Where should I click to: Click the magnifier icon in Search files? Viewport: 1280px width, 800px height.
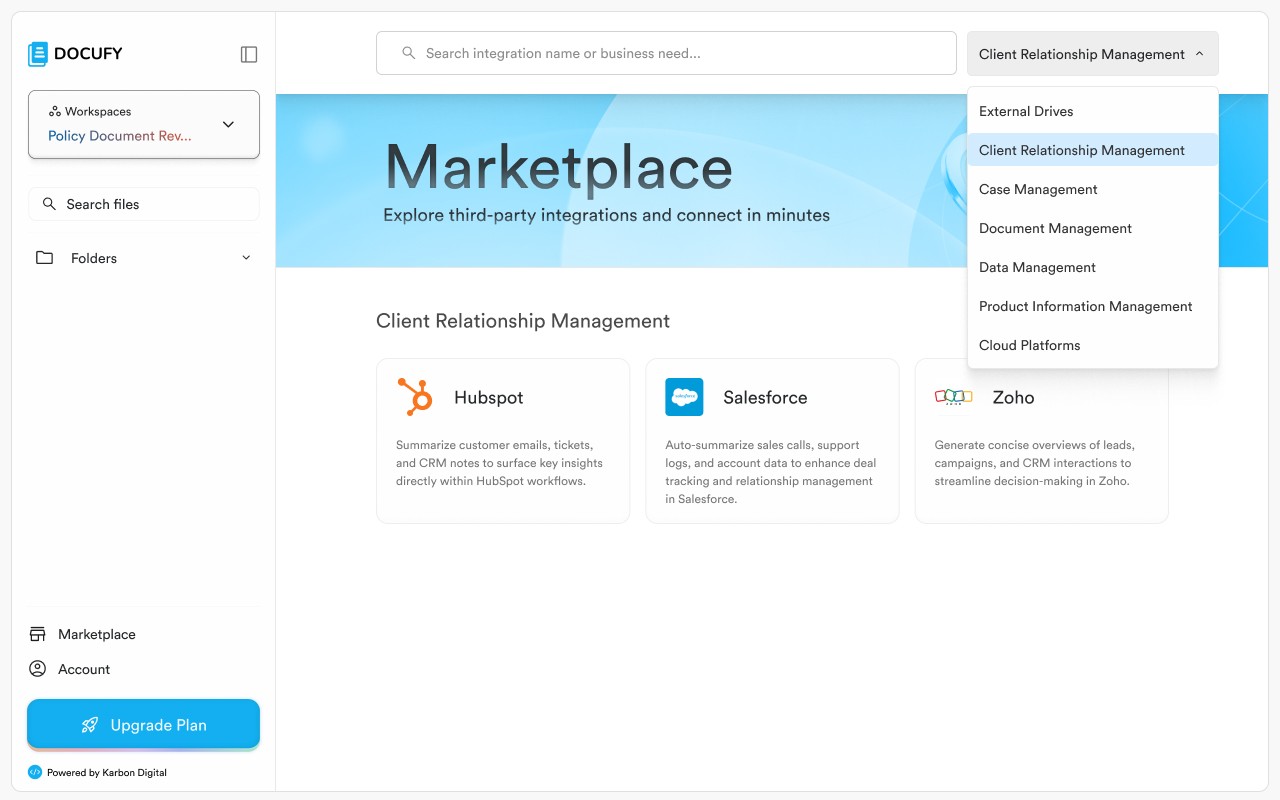(x=49, y=204)
